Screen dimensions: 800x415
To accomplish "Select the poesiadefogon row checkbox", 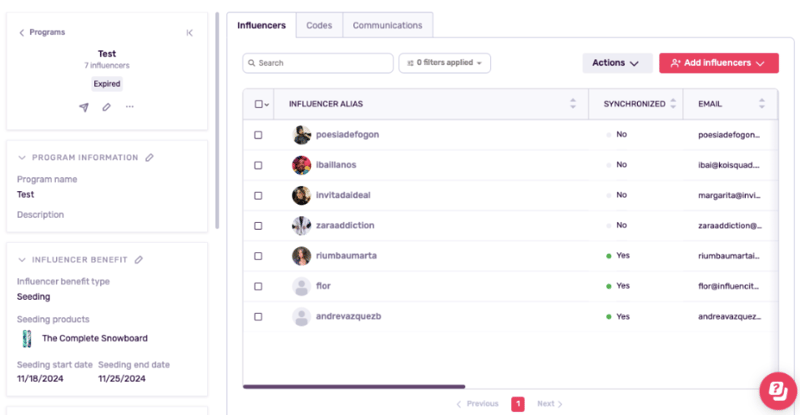I will (258, 135).
